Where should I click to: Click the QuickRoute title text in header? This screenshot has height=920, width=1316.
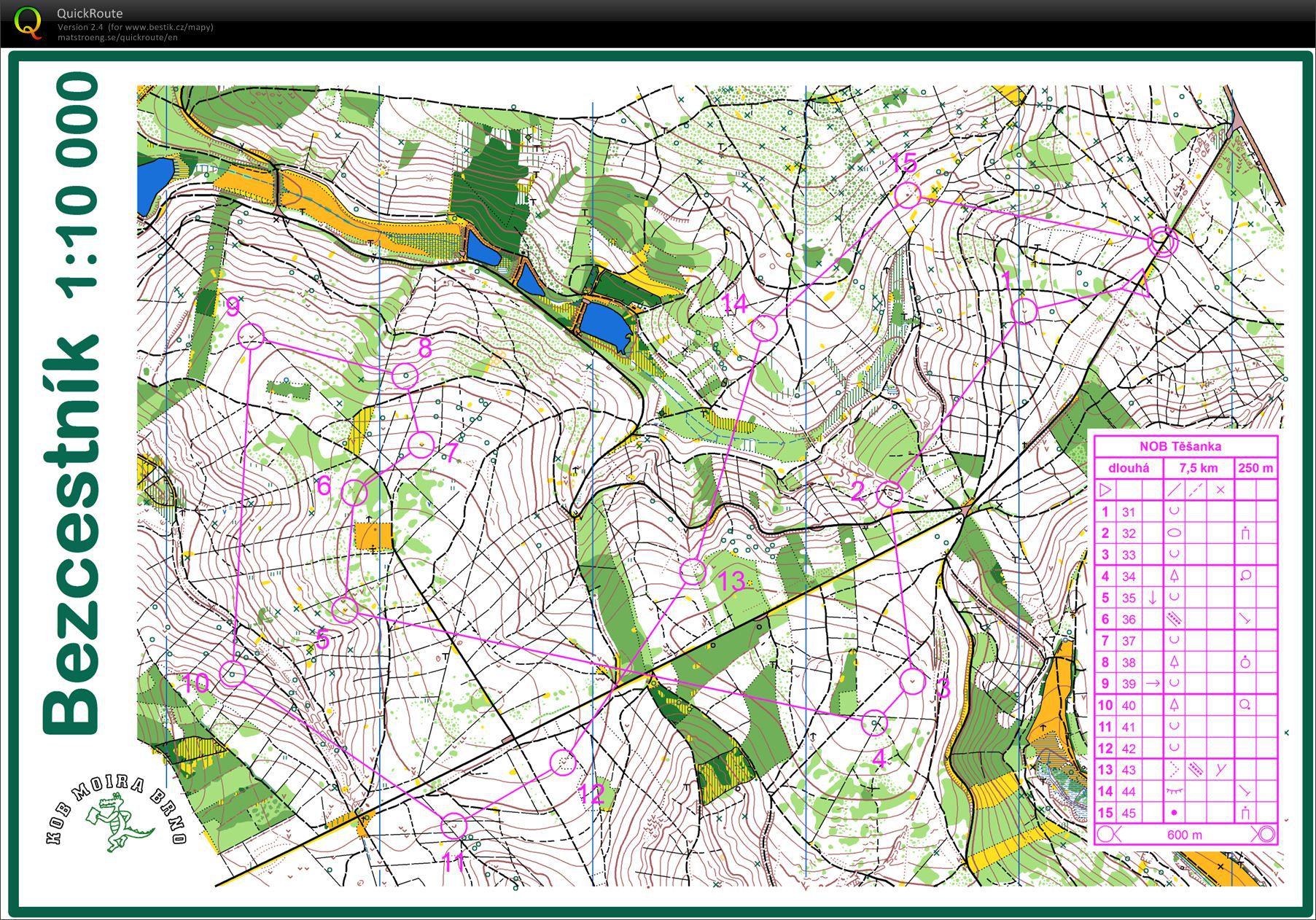[90, 13]
